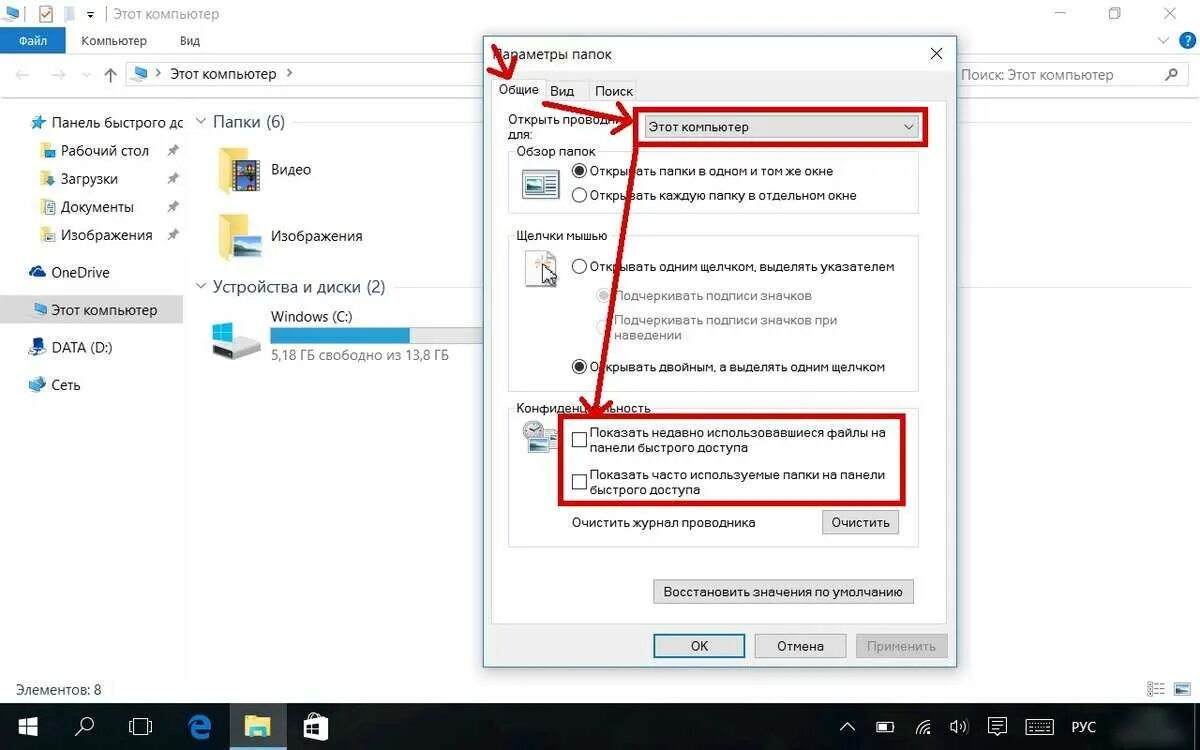Image resolution: width=1200 pixels, height=750 pixels.
Task: Click Восстановить значения по умолчанию
Action: click(x=783, y=591)
